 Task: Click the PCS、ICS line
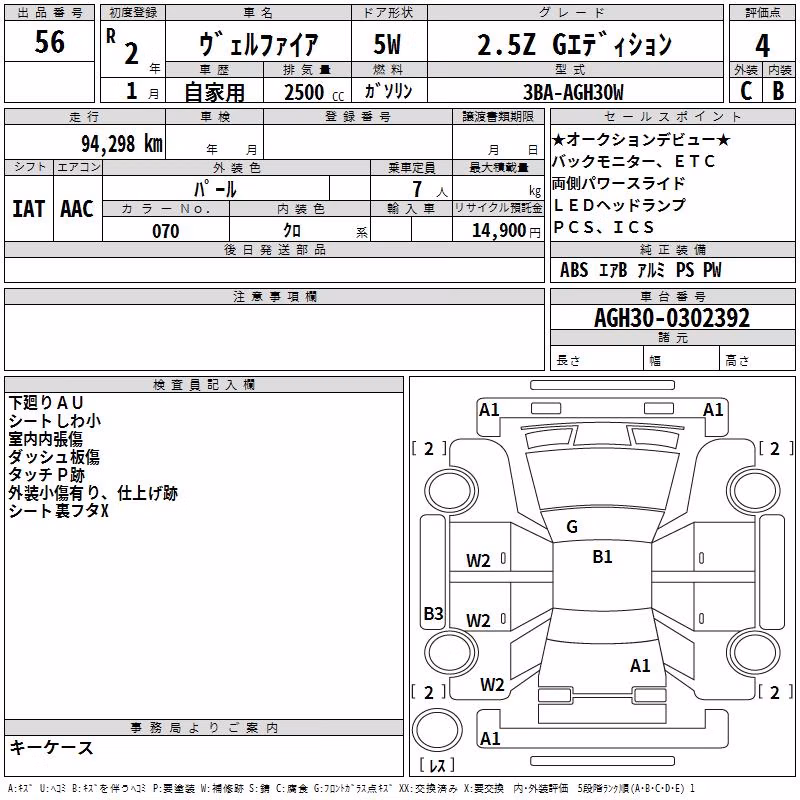[604, 227]
